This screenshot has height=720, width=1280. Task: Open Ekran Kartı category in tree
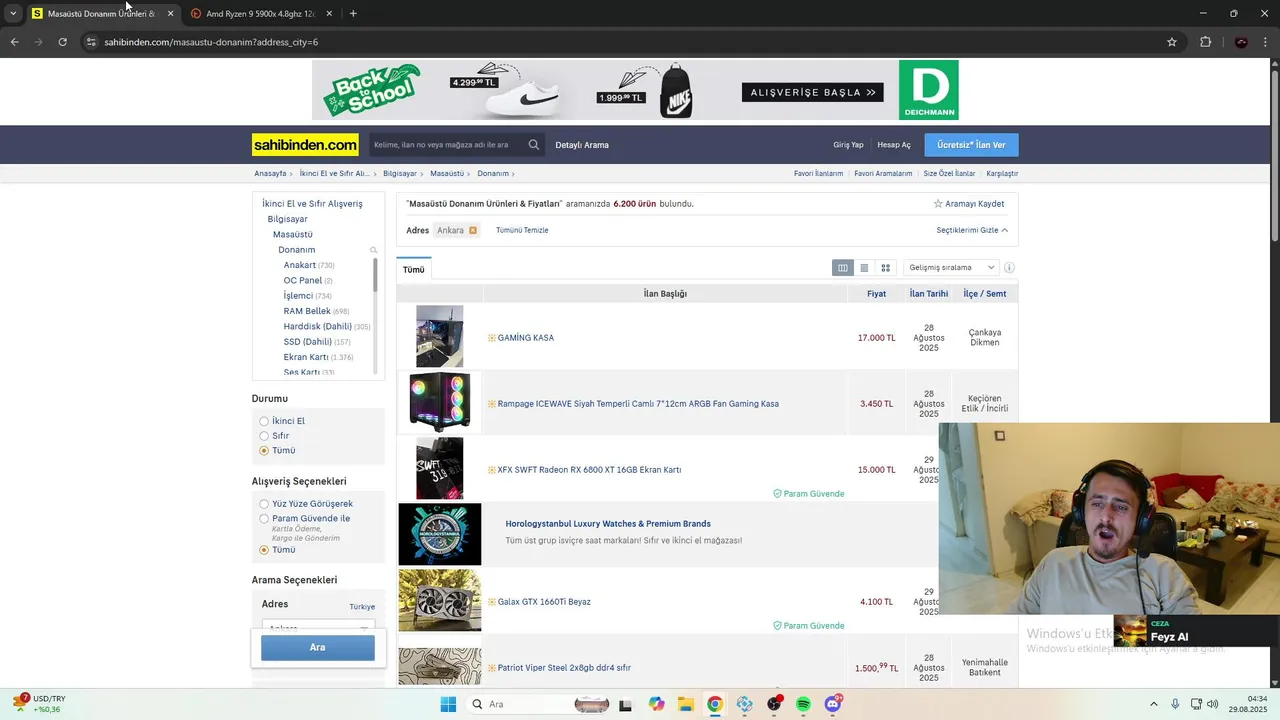[x=306, y=357]
